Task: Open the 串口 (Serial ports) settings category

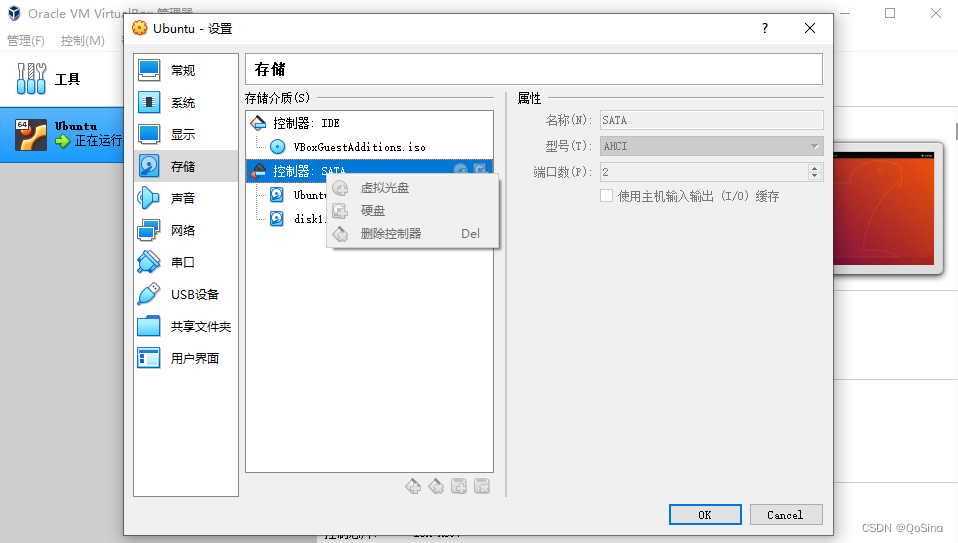Action: pos(186,262)
